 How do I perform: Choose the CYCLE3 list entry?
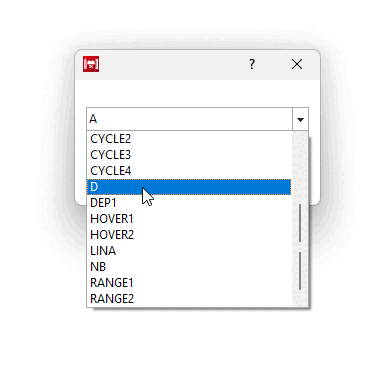[189, 155]
